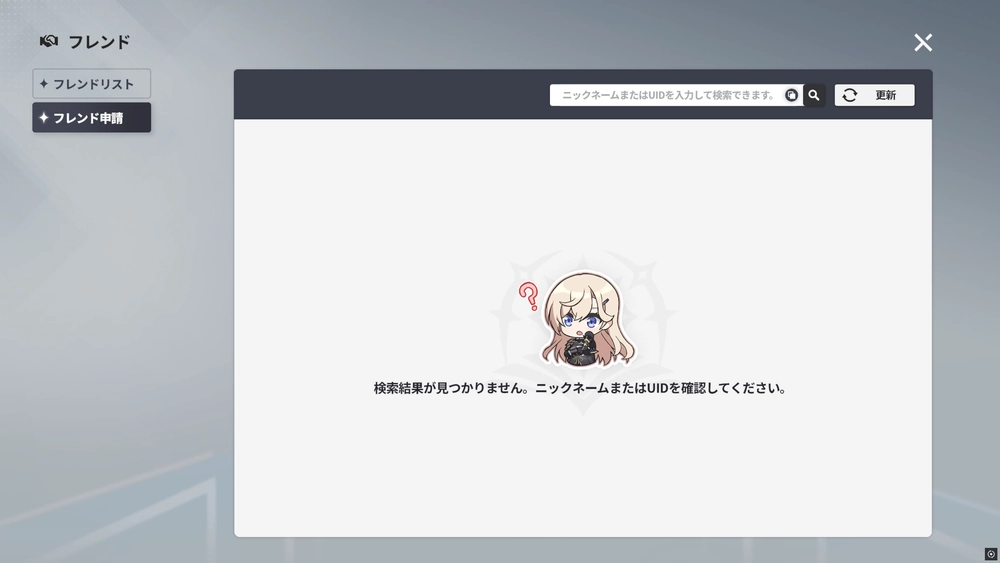This screenshot has height=563, width=1000.
Task: Select the フレンド申請 tab
Action: 92,117
